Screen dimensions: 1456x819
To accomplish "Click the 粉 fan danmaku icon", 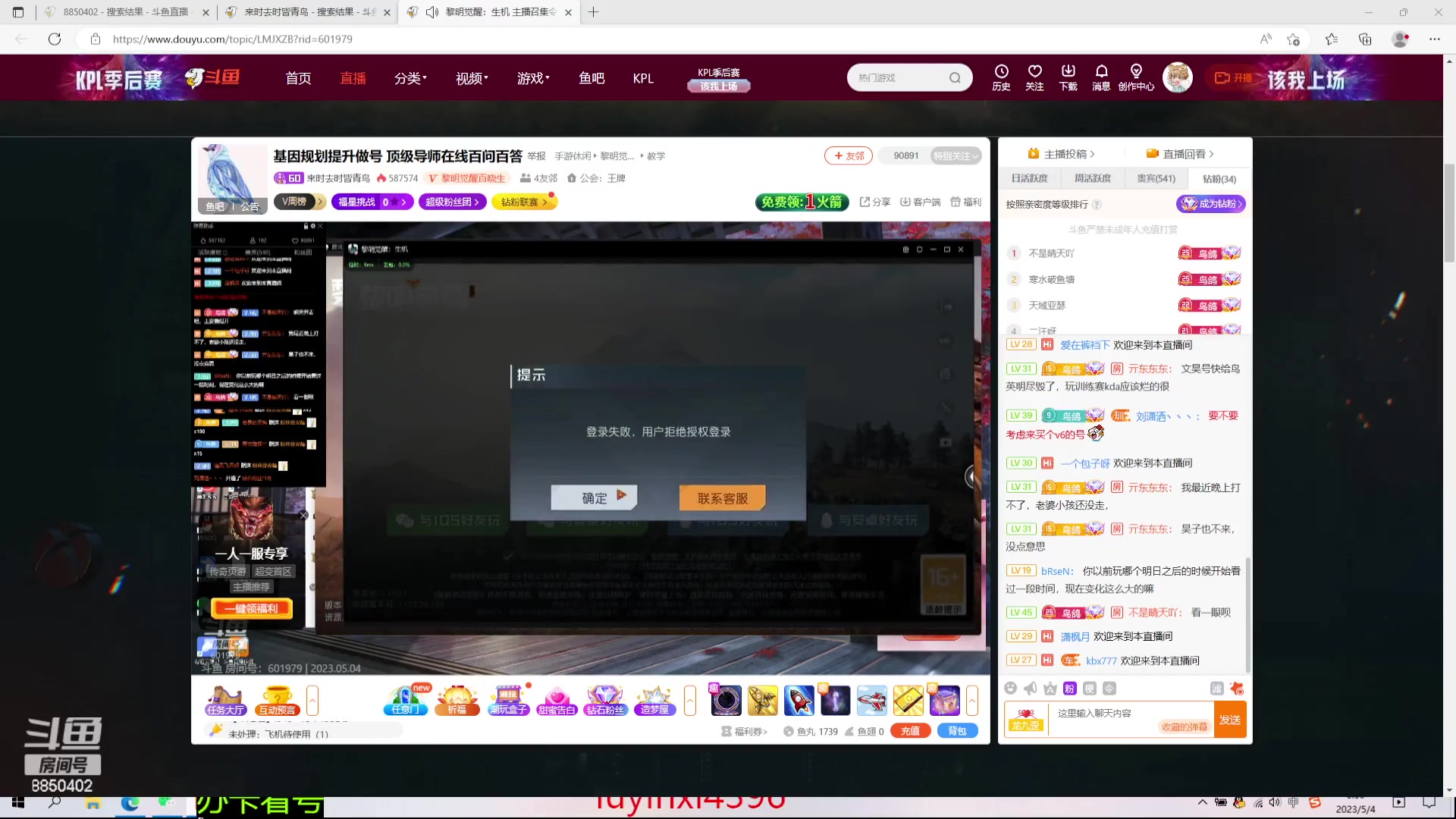I will point(1069,688).
